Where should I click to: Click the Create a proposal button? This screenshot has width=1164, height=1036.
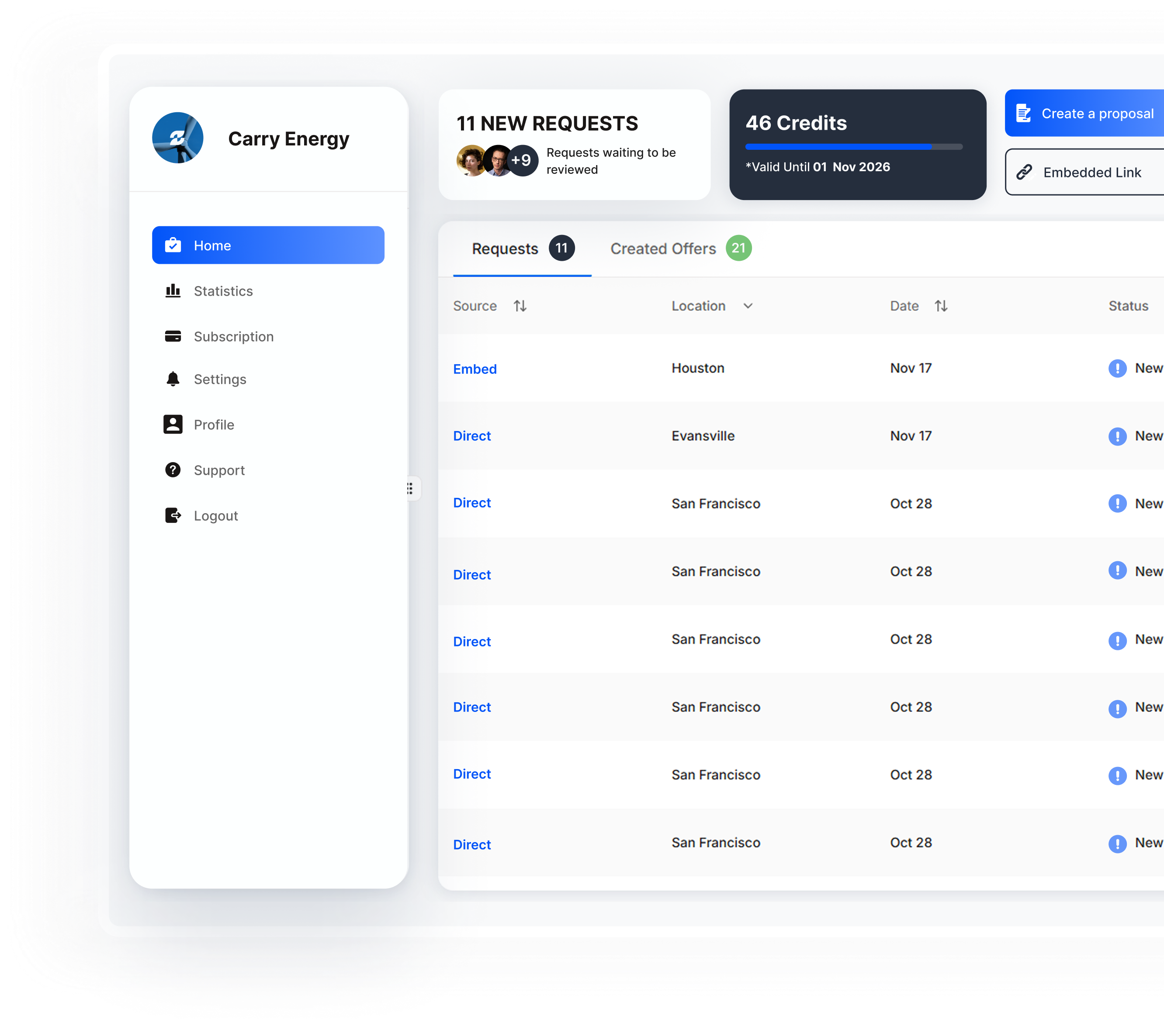point(1088,113)
